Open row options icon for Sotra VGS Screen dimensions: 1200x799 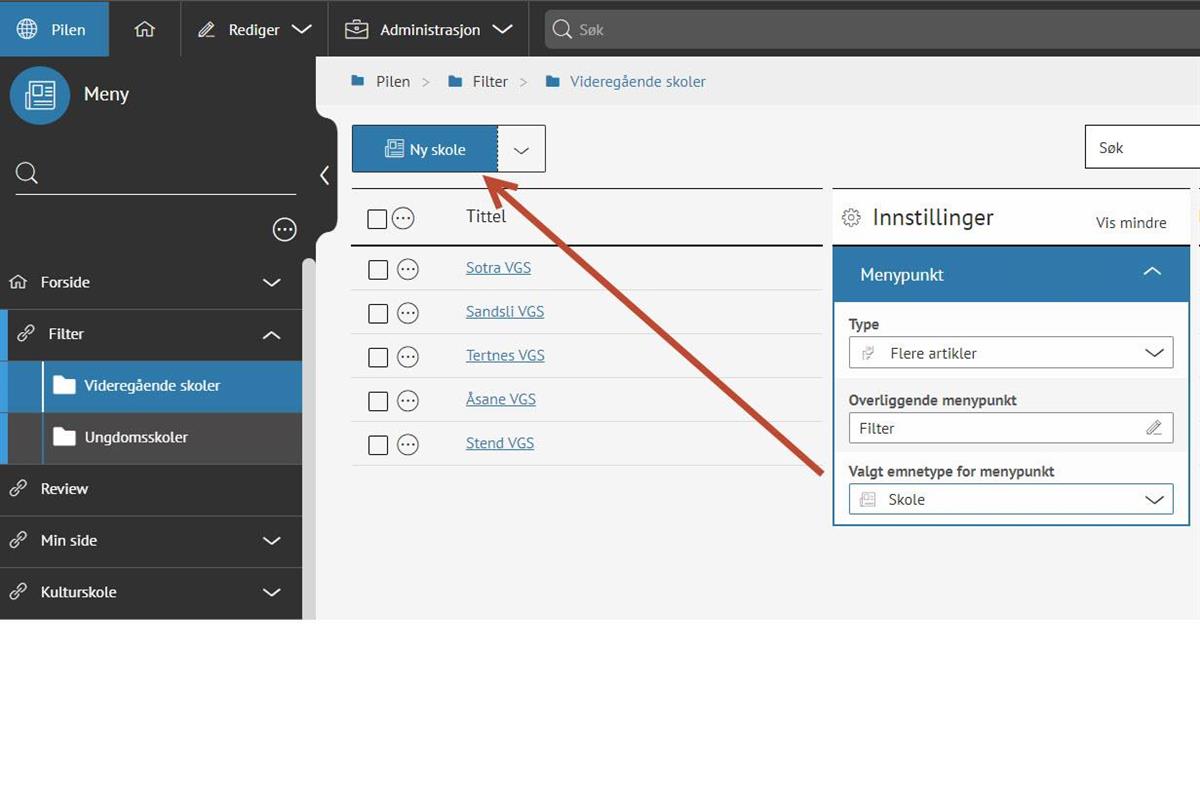[408, 269]
